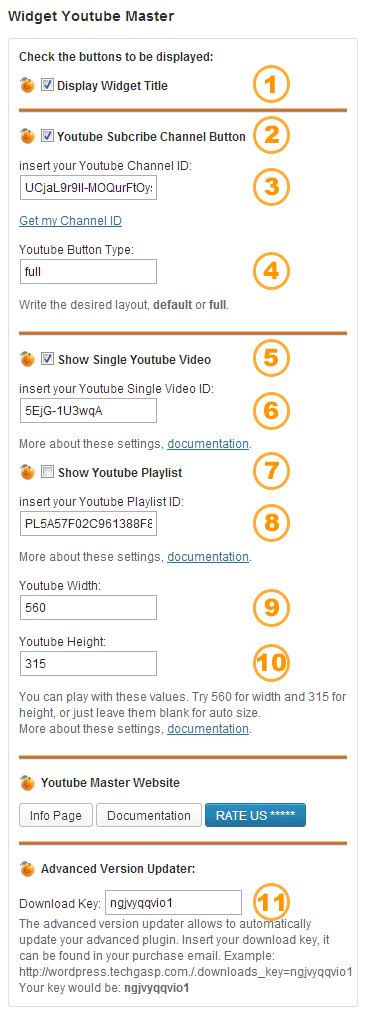Click the circled number 11 marker
366x1015 pixels.
[x=271, y=902]
